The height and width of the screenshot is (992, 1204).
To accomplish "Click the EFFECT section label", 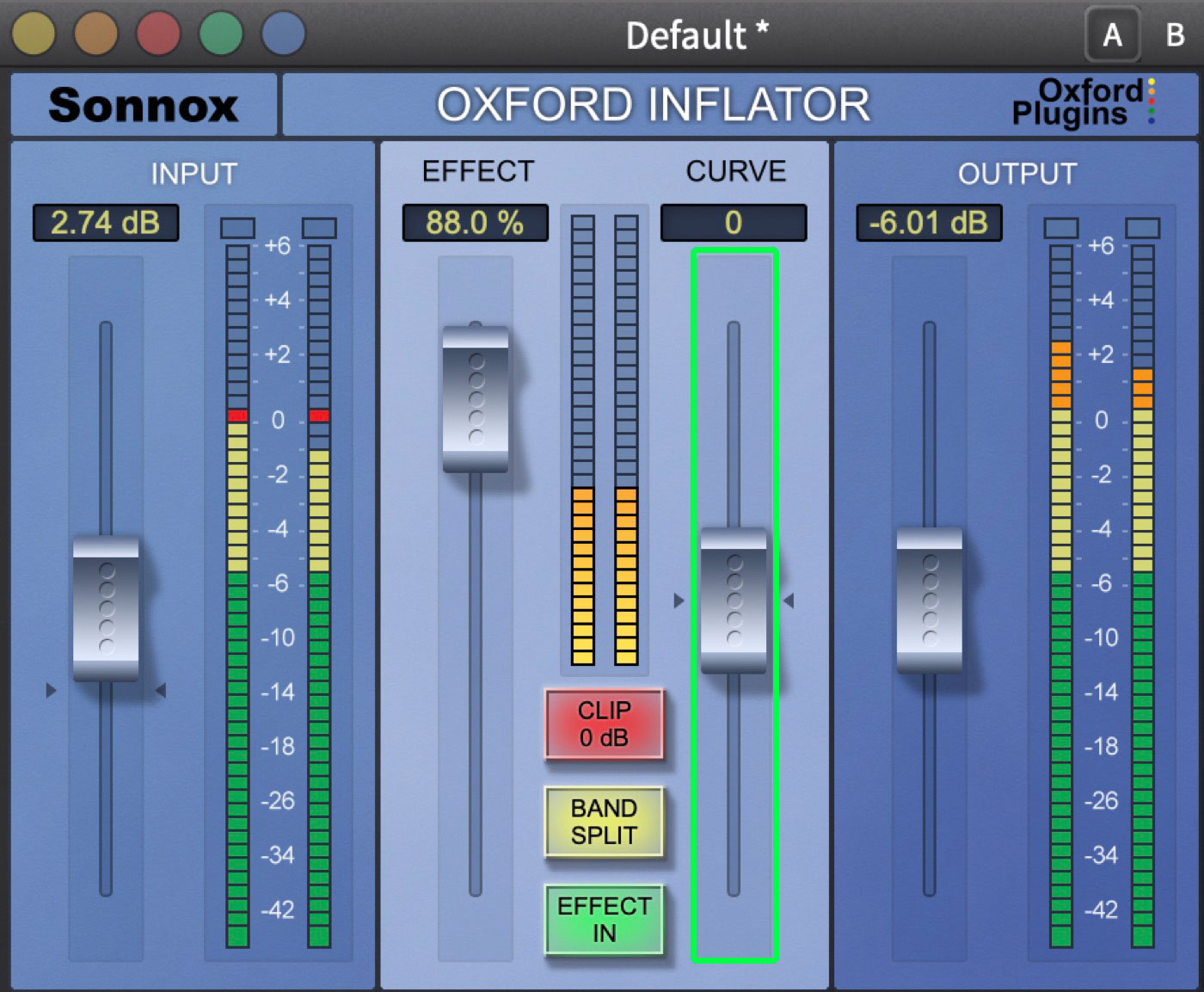I will pyautogui.click(x=478, y=171).
